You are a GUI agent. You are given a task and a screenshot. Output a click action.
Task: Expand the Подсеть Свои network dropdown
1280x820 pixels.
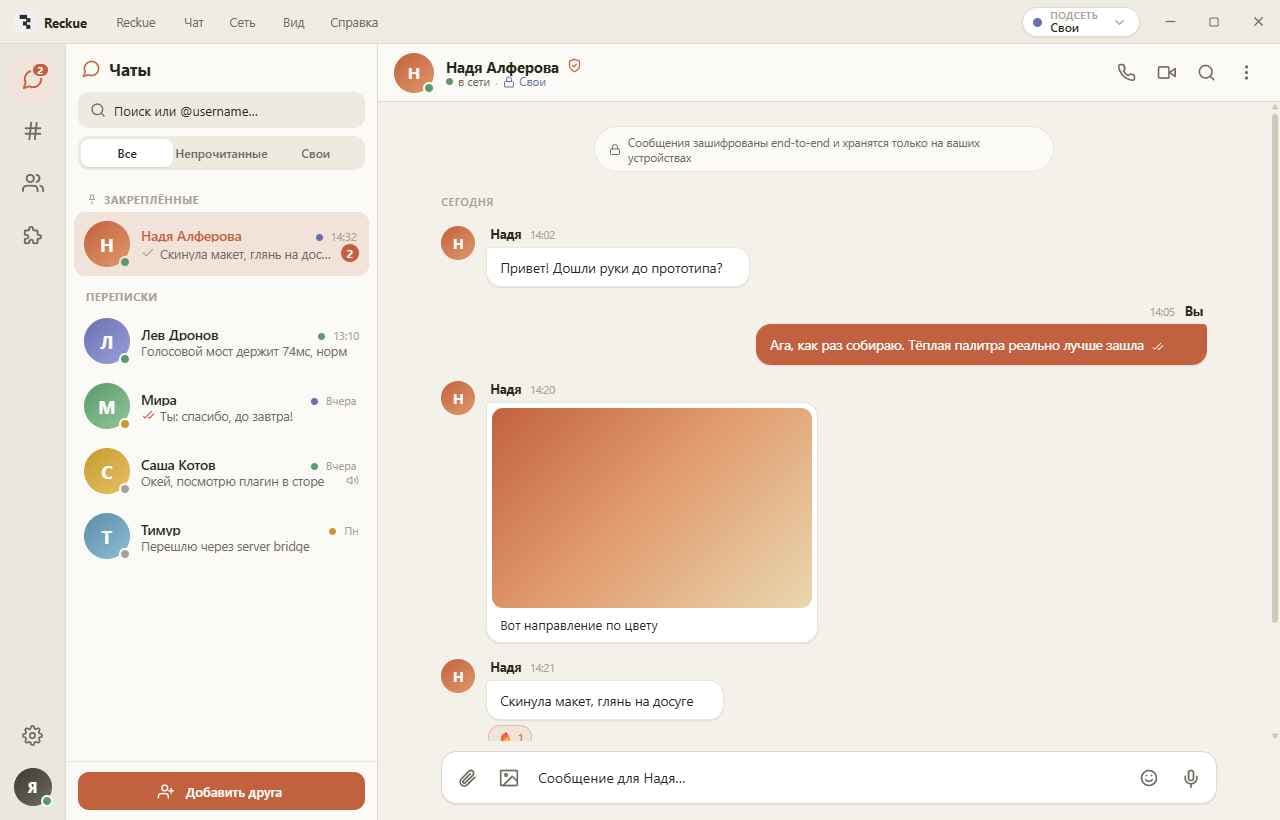tap(1080, 22)
